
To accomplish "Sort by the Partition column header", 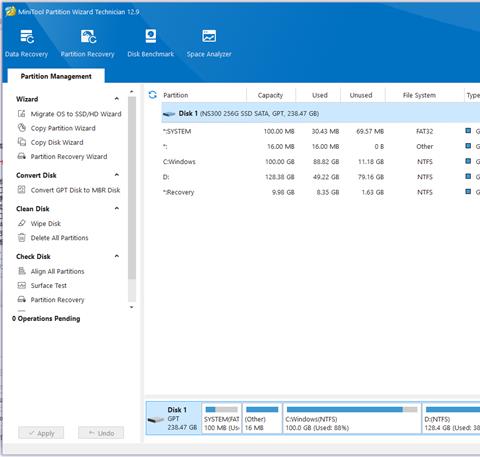I will (x=176, y=95).
